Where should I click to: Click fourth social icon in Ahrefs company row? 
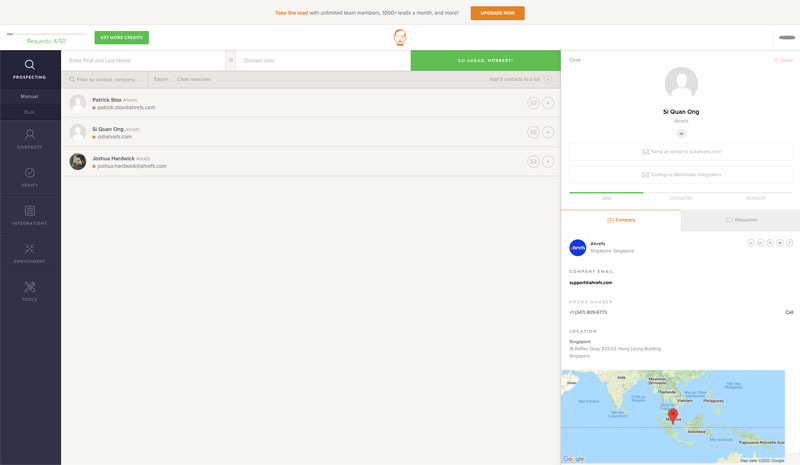[x=780, y=243]
